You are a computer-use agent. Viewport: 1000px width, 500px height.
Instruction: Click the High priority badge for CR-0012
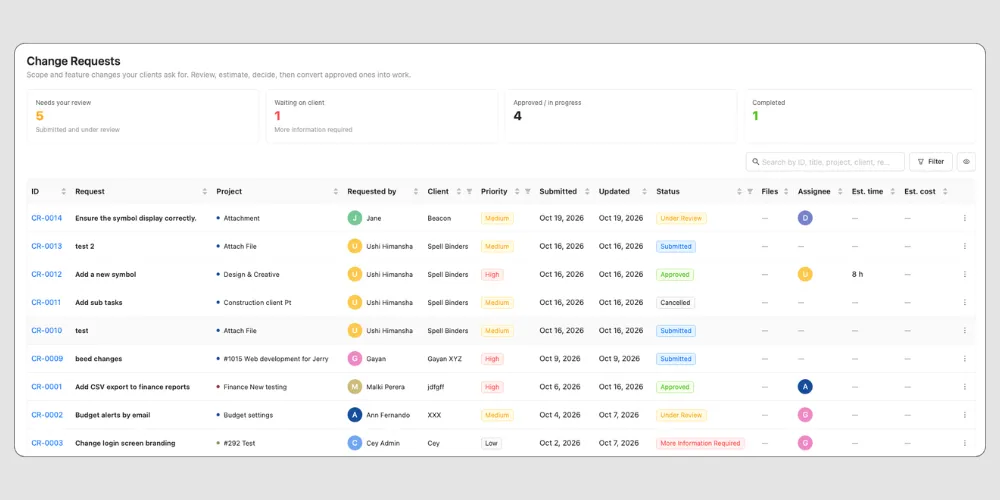coord(492,274)
